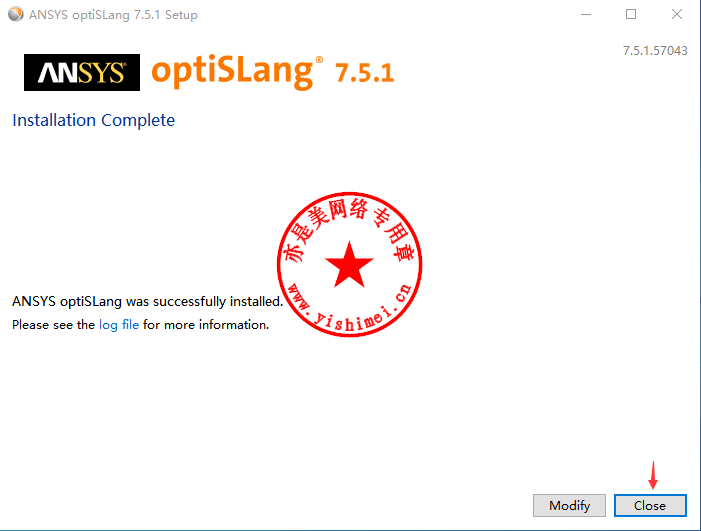Click 'ANSYS optiSLang was successfully installed.' text

[x=148, y=302]
